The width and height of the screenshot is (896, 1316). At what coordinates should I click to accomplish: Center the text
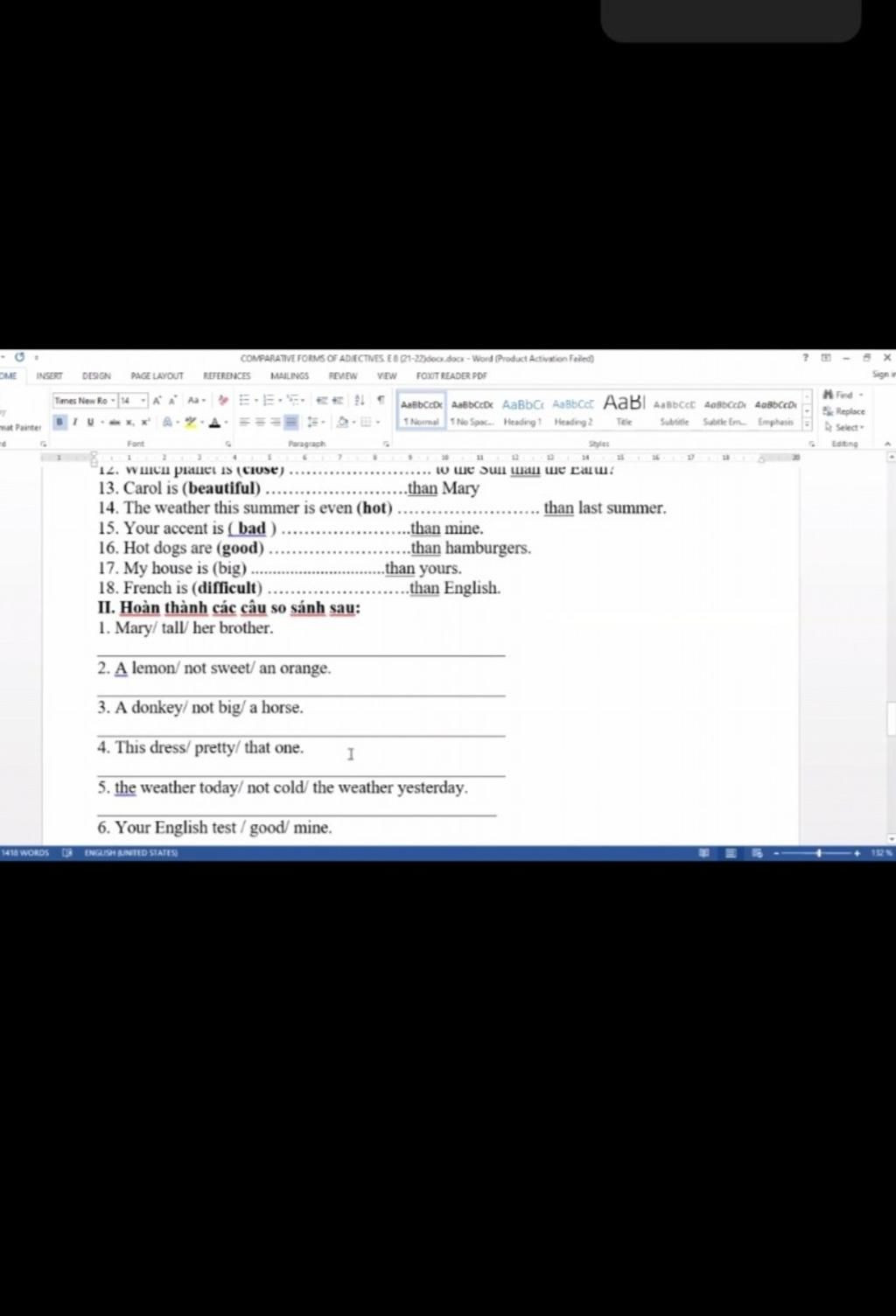pos(261,422)
